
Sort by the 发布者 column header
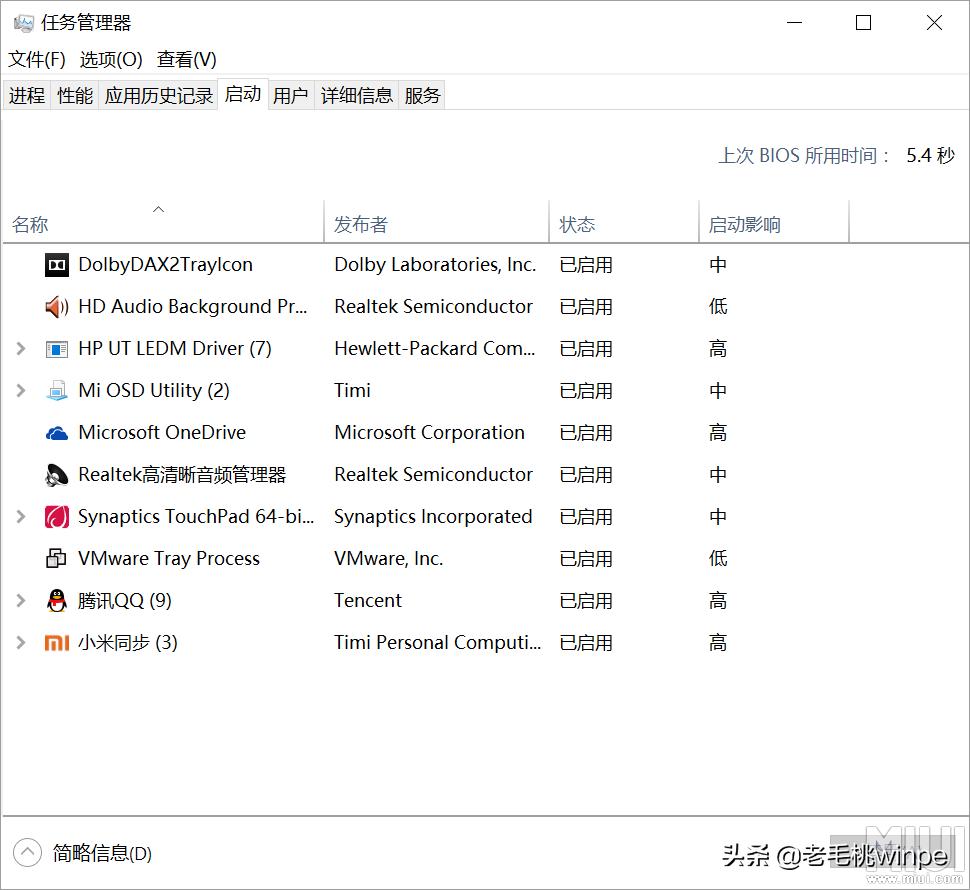point(361,225)
